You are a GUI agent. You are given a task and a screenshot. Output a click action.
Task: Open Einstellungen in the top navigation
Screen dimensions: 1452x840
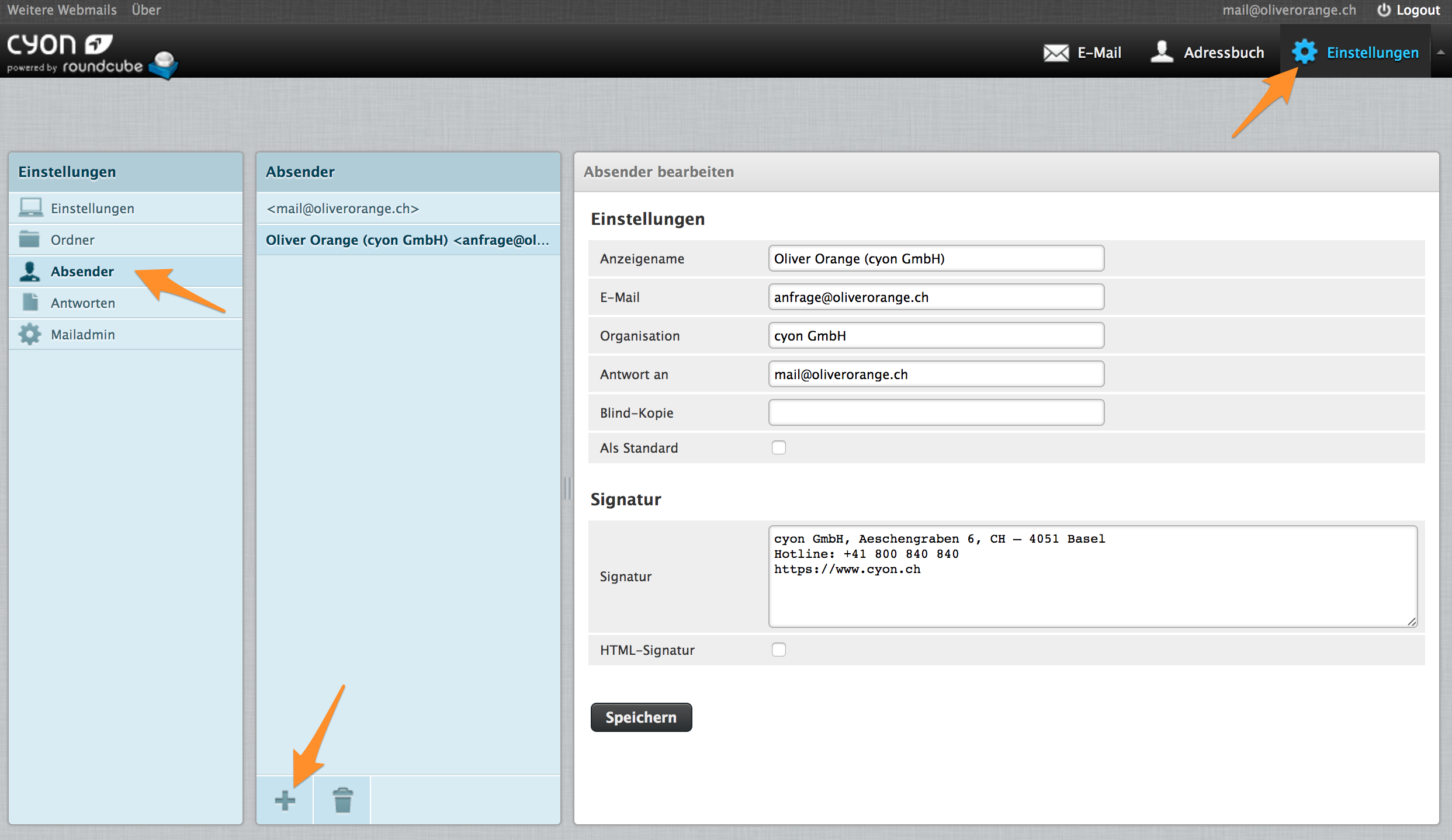1355,53
